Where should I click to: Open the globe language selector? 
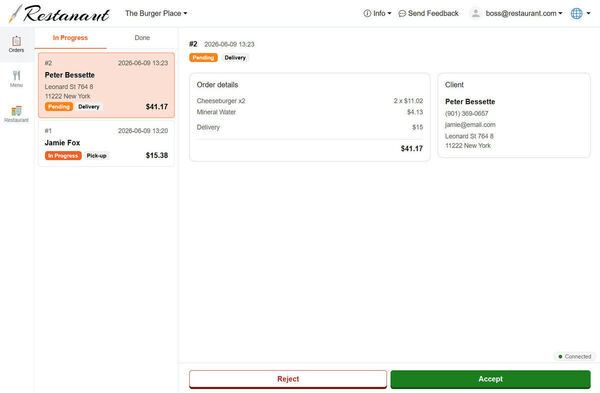point(576,13)
